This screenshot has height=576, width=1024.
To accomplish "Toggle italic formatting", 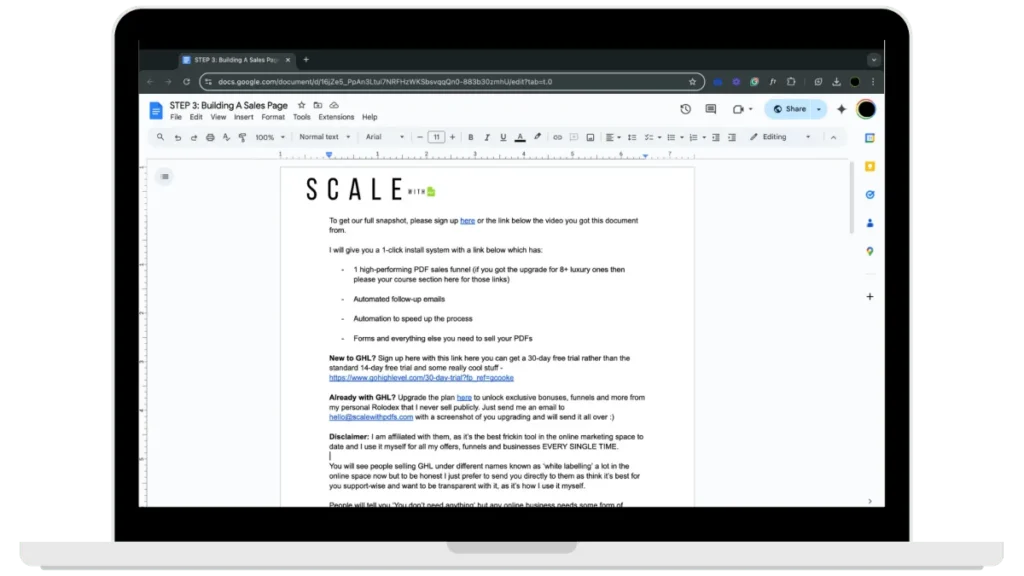I will (487, 137).
